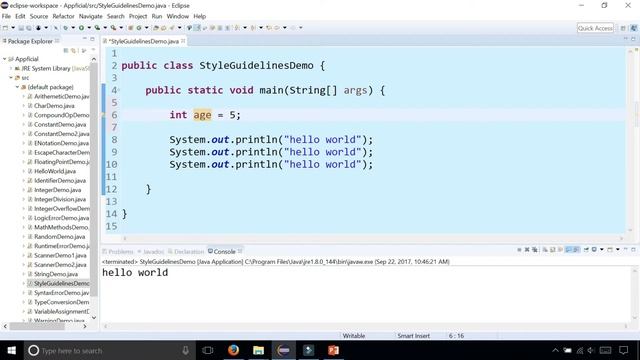Open the New file dropdown arrow
The width and height of the screenshot is (640, 360).
13,28
